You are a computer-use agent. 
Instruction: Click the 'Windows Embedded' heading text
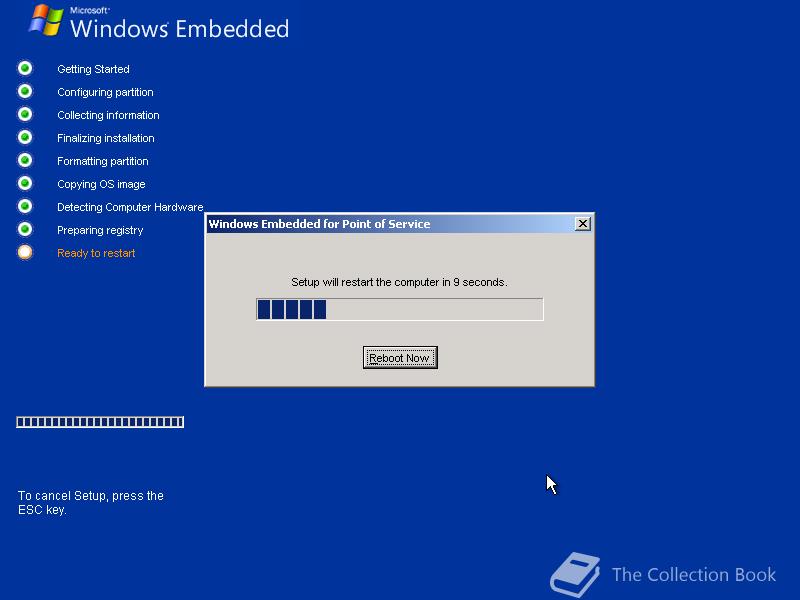[x=180, y=29]
